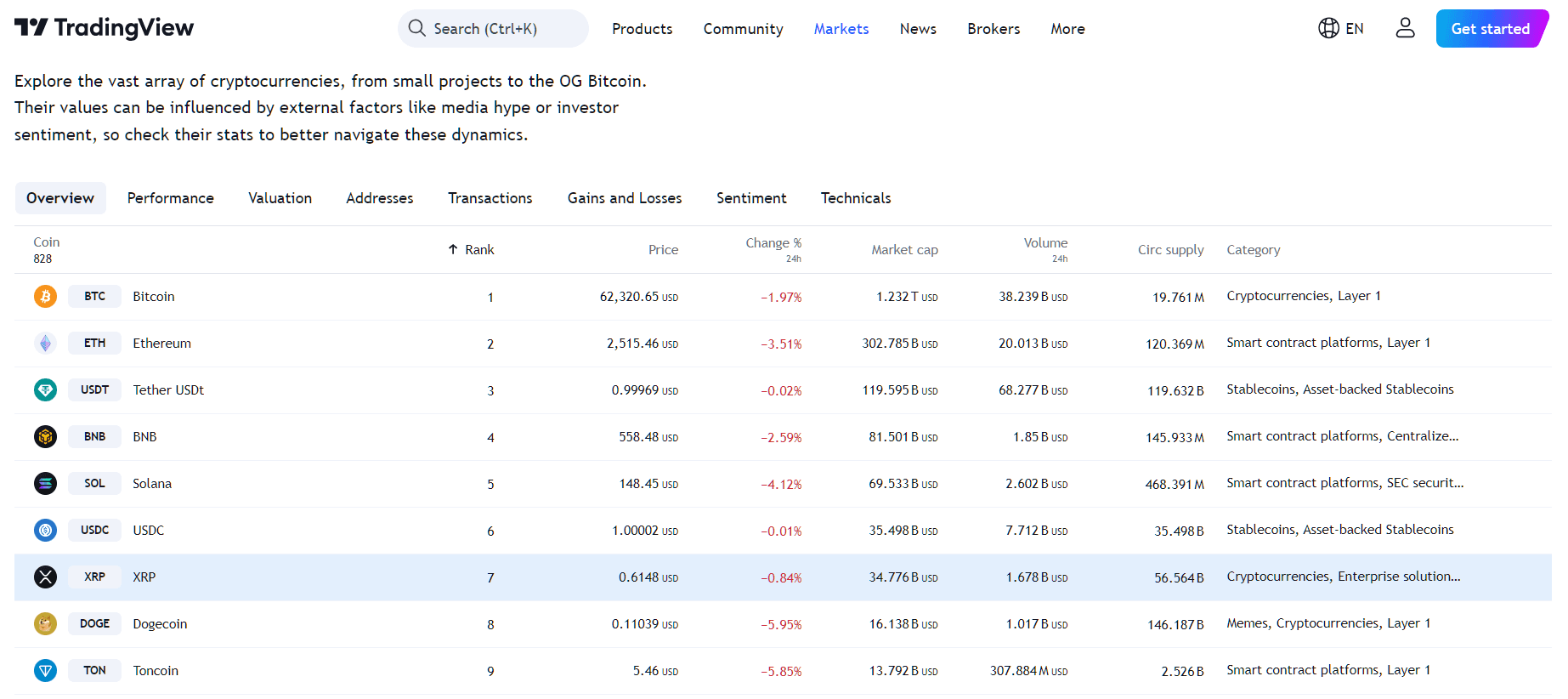Click Toncoin volume 307.884 M USD

[x=1029, y=671]
